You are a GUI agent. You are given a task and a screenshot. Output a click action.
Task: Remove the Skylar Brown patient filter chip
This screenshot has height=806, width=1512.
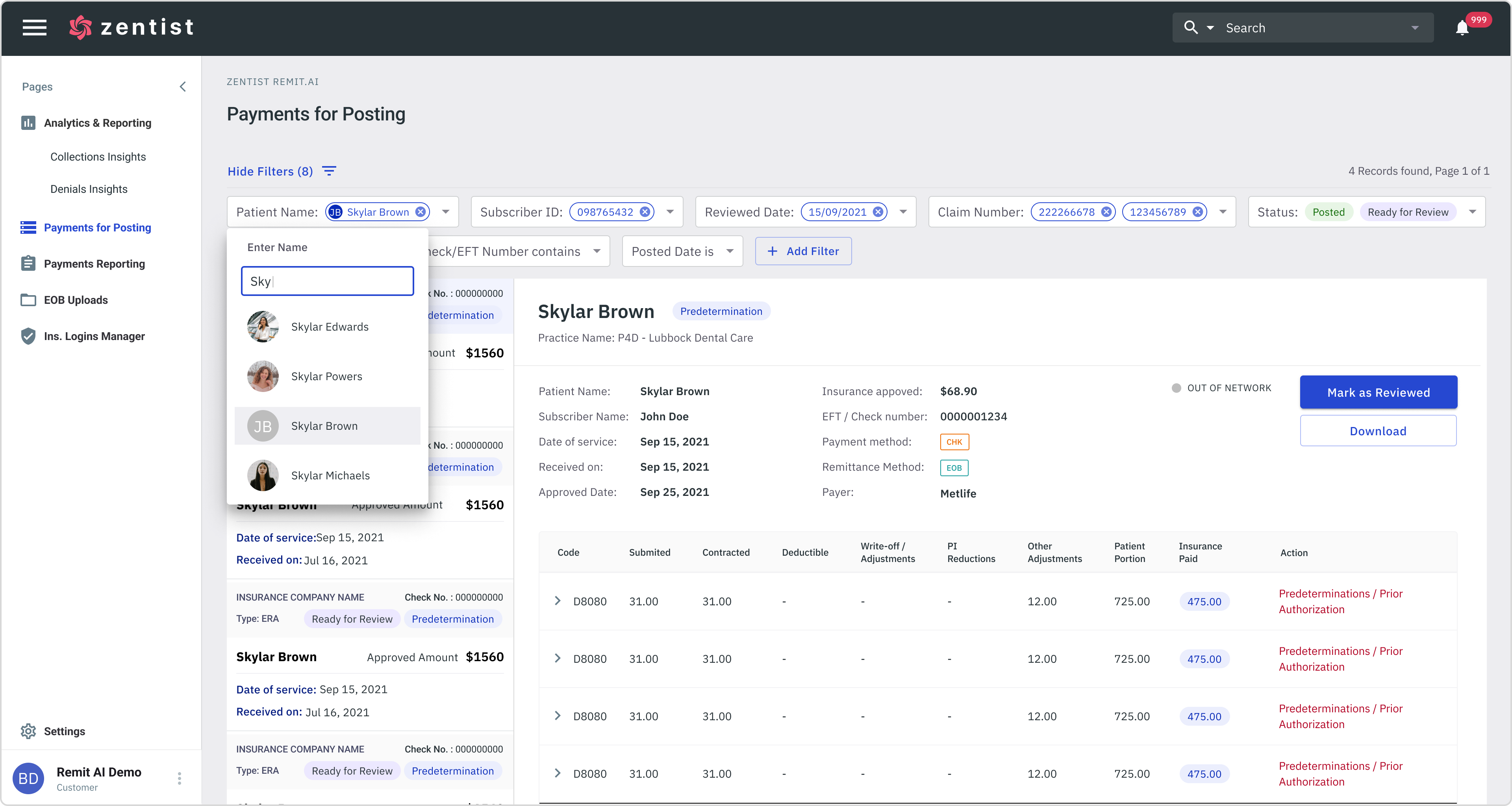pyautogui.click(x=421, y=212)
